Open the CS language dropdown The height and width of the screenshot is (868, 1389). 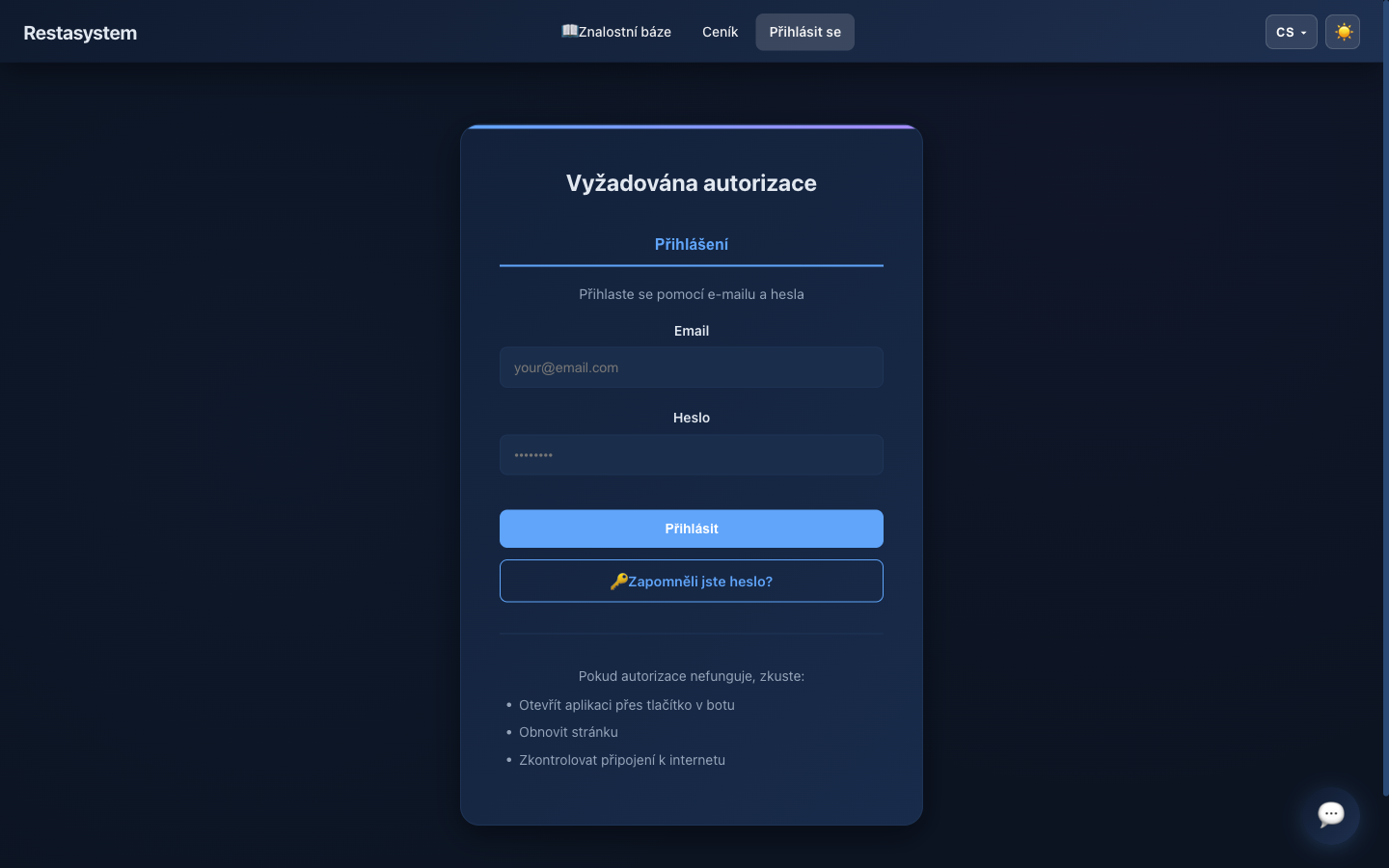click(1291, 32)
